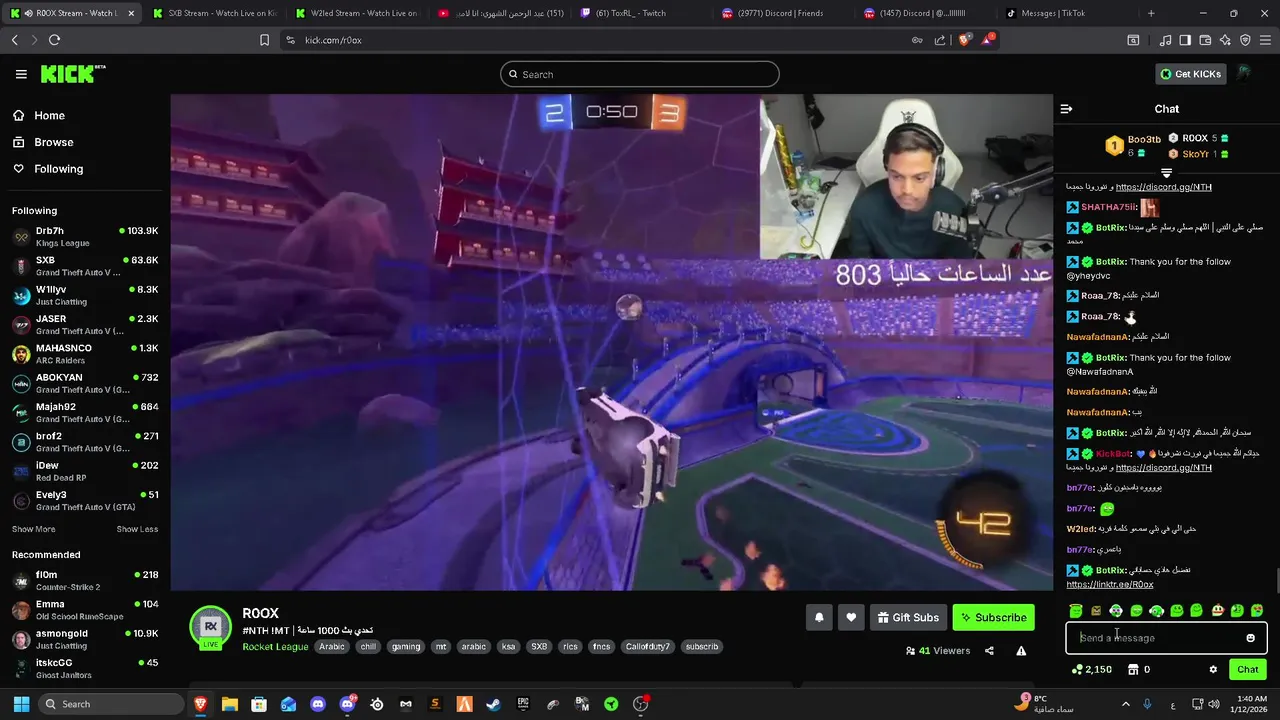This screenshot has width=1280, height=720.
Task: Switch to SXB Stream tab
Action: pos(213,13)
